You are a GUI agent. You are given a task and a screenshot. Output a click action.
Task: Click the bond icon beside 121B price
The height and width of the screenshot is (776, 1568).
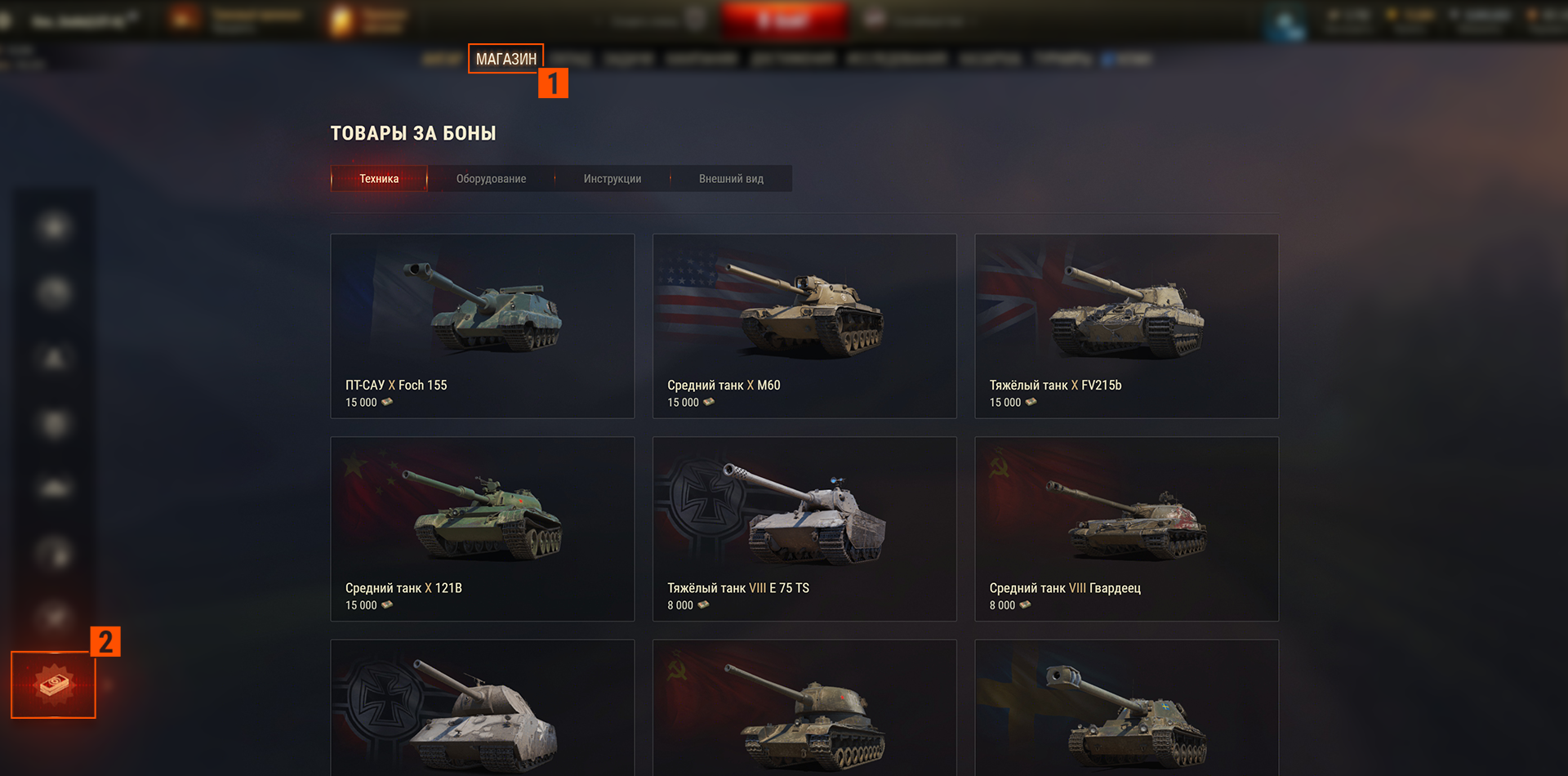(x=387, y=604)
